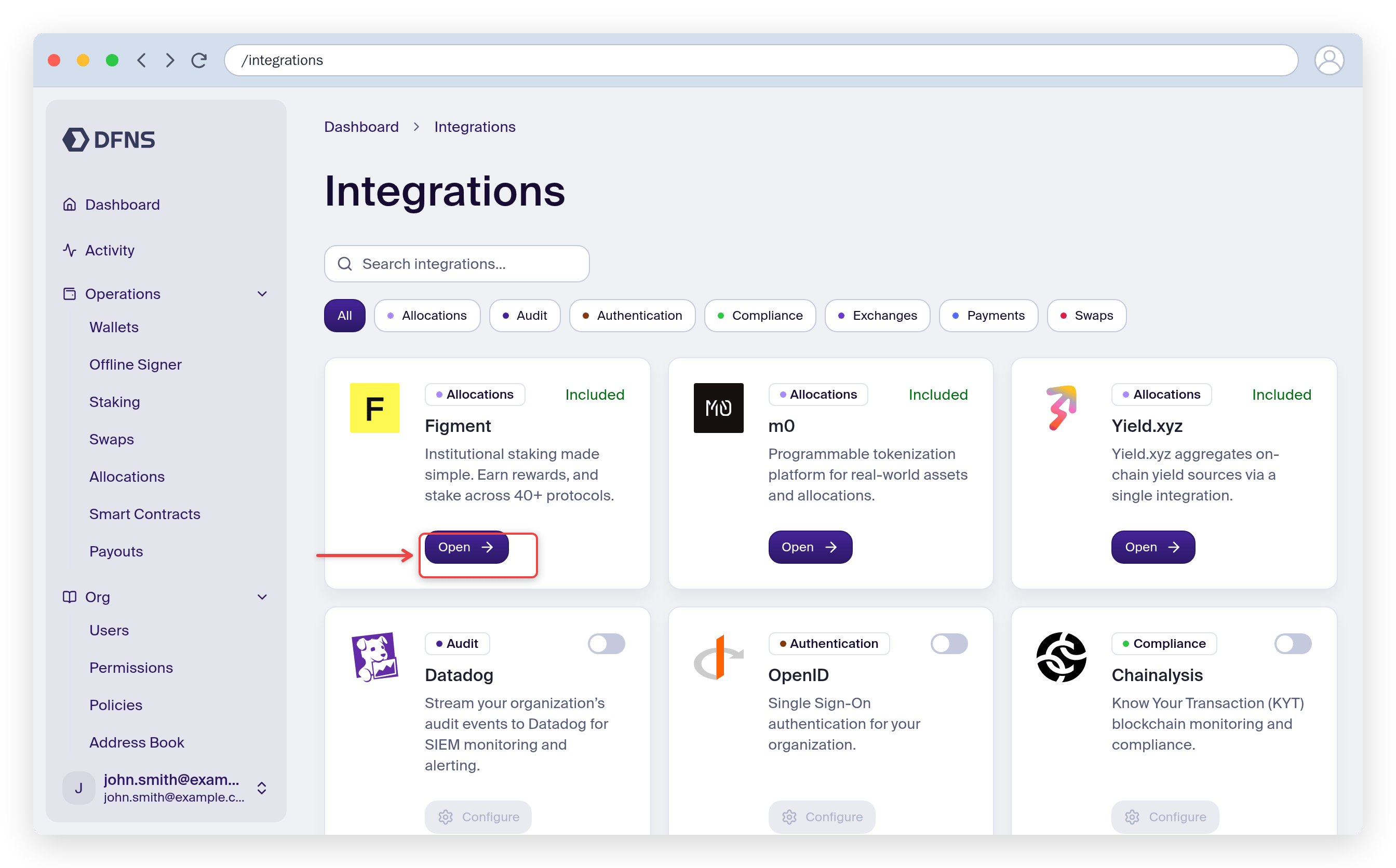Image resolution: width=1396 pixels, height=868 pixels.
Task: Open the Yield.xyz integration
Action: point(1153,547)
